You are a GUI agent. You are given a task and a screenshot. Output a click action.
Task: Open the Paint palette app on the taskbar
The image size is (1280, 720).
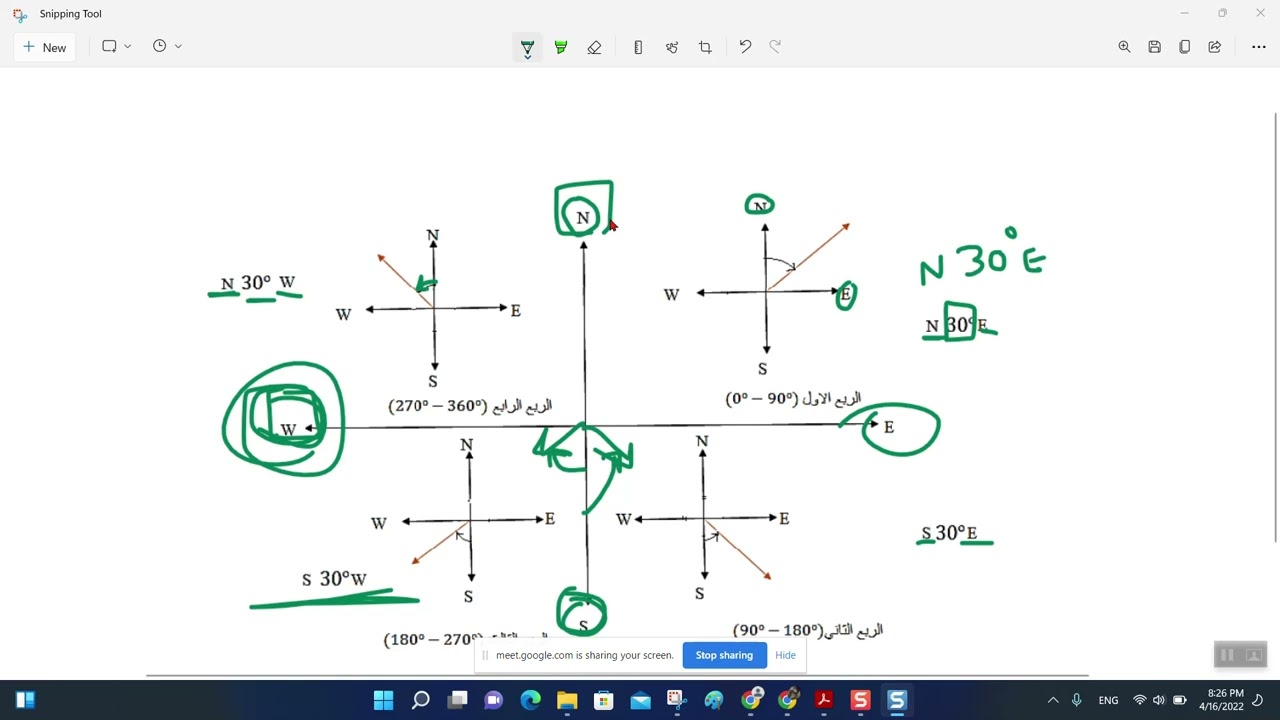[x=714, y=700]
